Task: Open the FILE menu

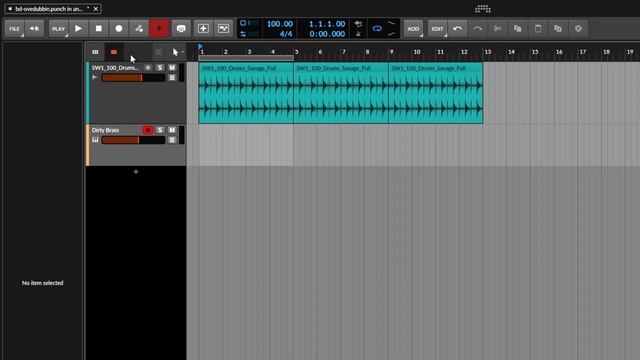Action: pyautogui.click(x=14, y=29)
